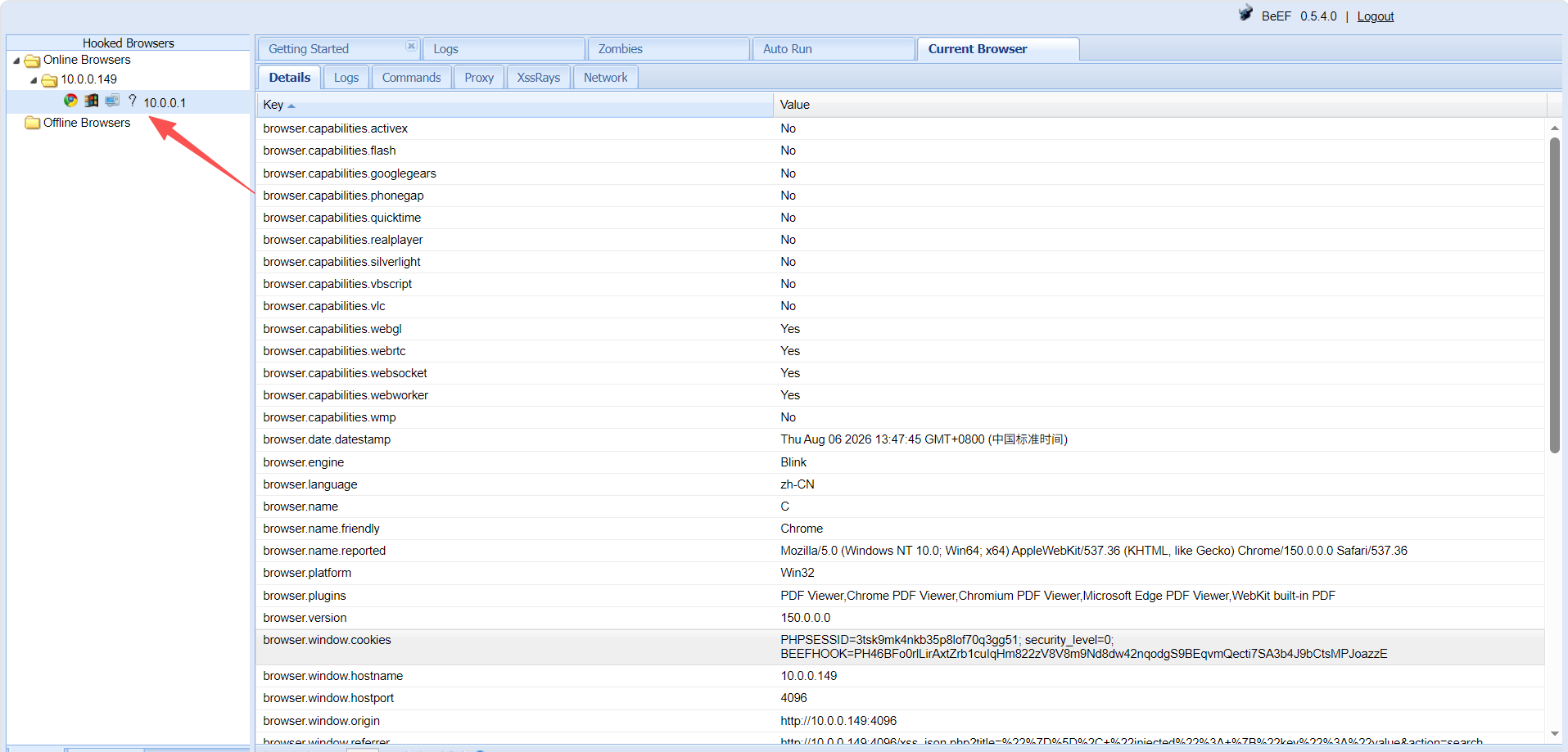This screenshot has width=1568, height=752.
Task: Open the Proxy sub-tab
Action: click(479, 78)
